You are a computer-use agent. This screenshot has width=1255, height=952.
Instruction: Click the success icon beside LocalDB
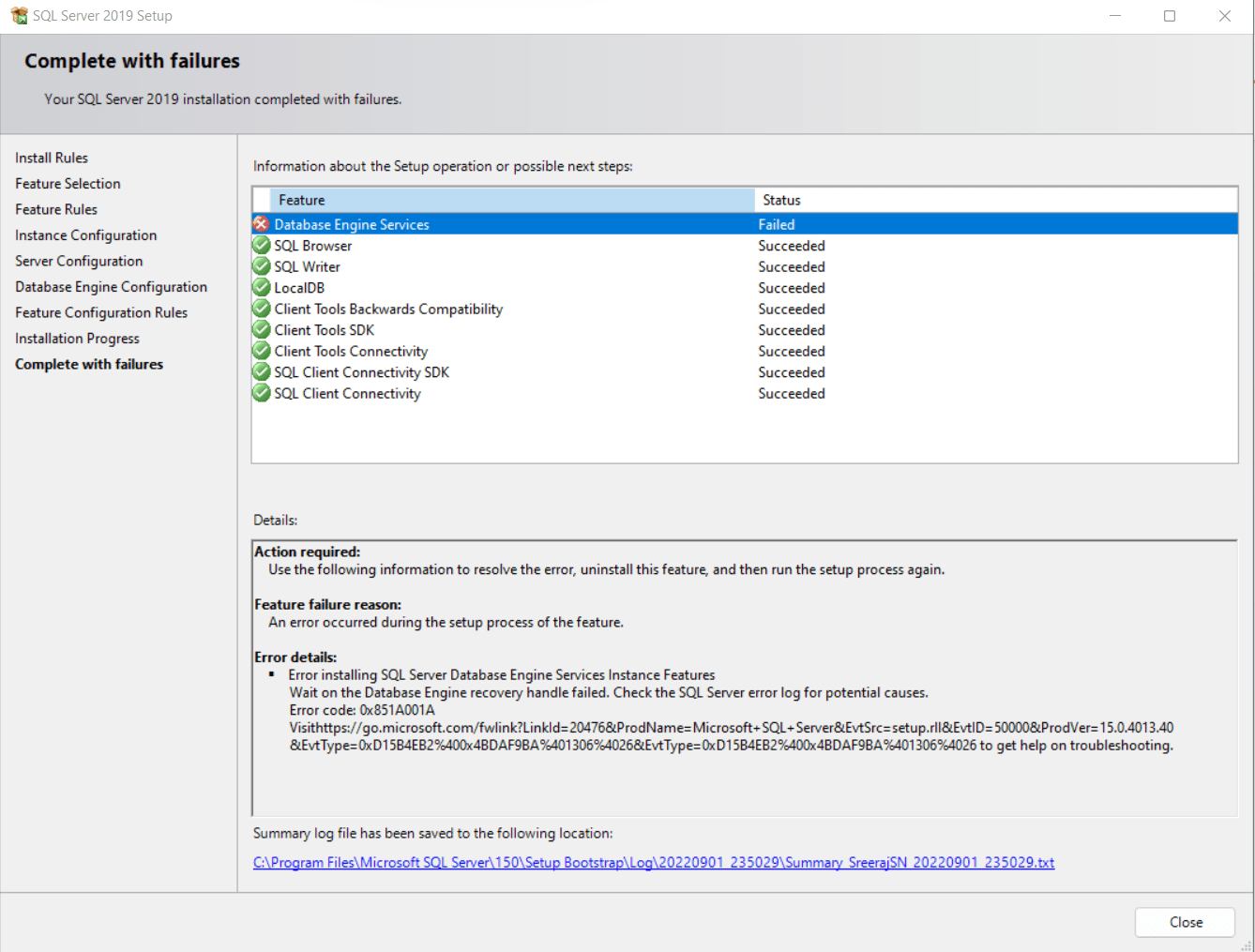(x=261, y=287)
